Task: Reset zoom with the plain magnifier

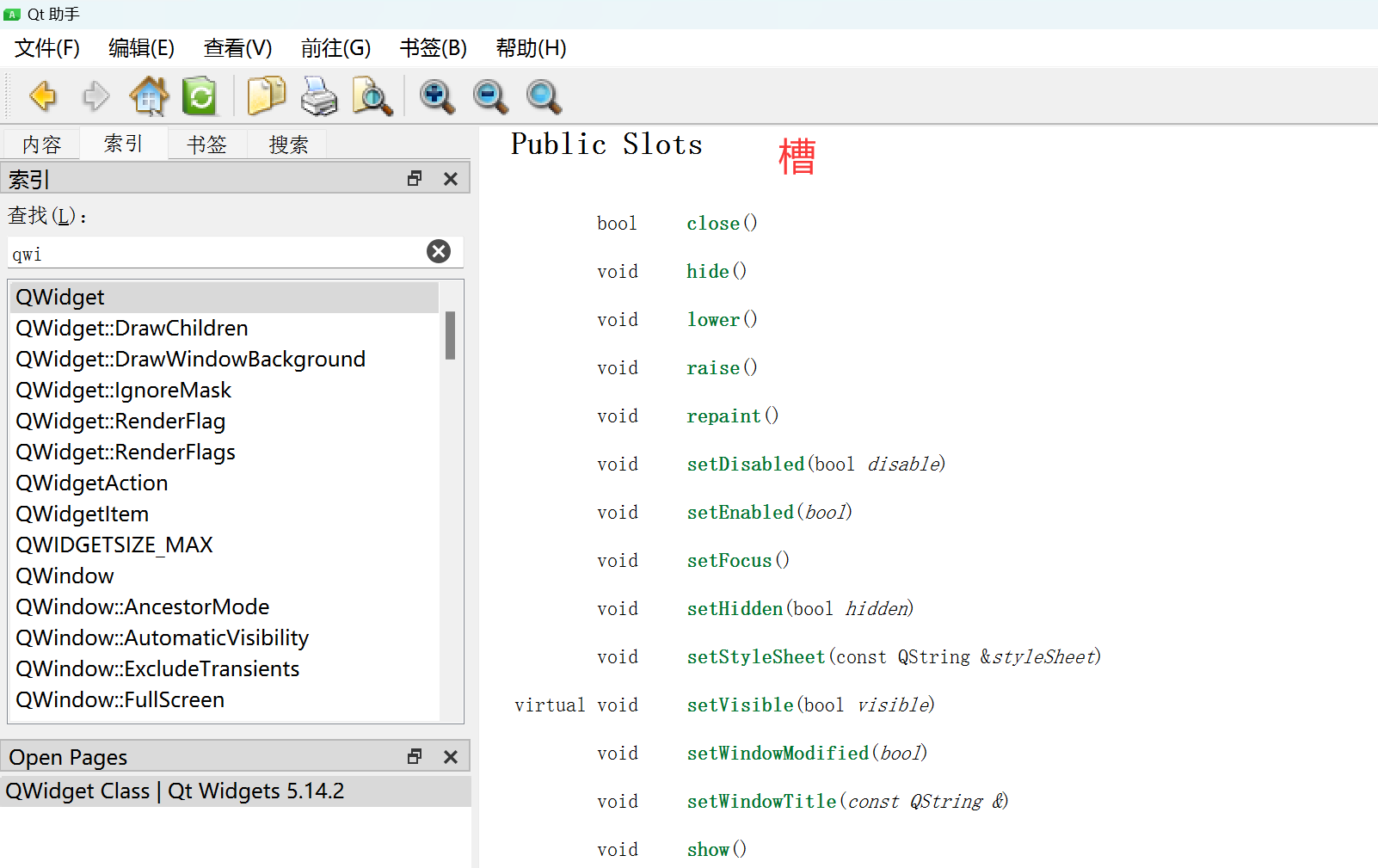Action: [x=544, y=96]
